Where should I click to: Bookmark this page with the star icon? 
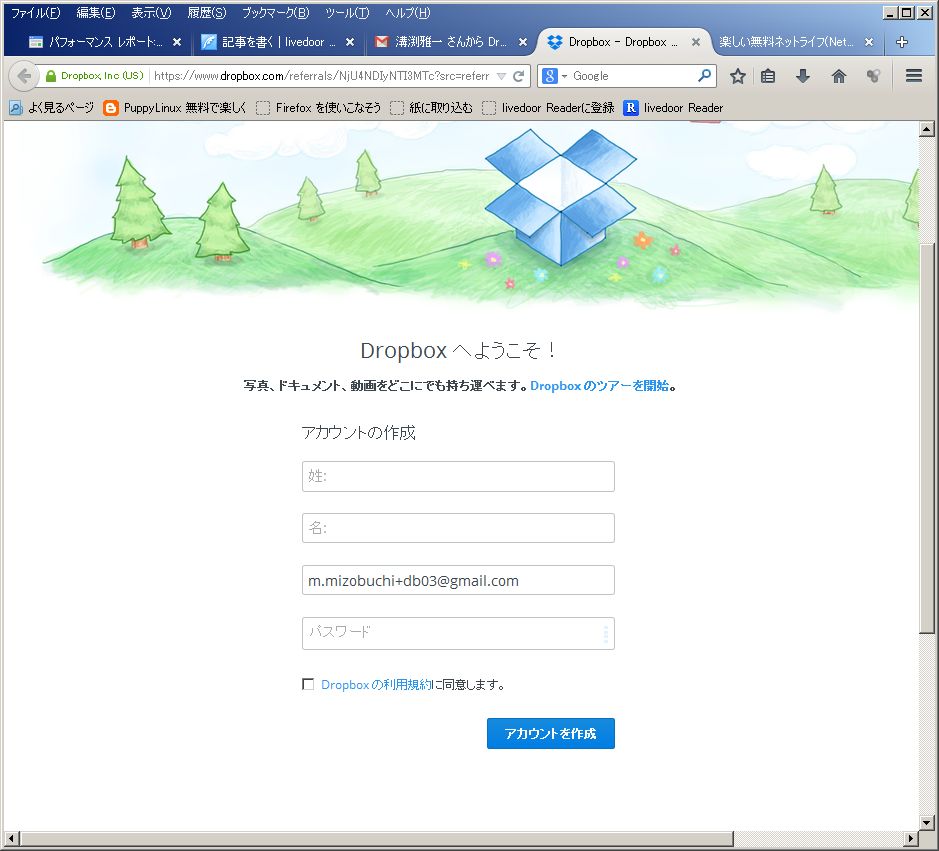coord(737,76)
